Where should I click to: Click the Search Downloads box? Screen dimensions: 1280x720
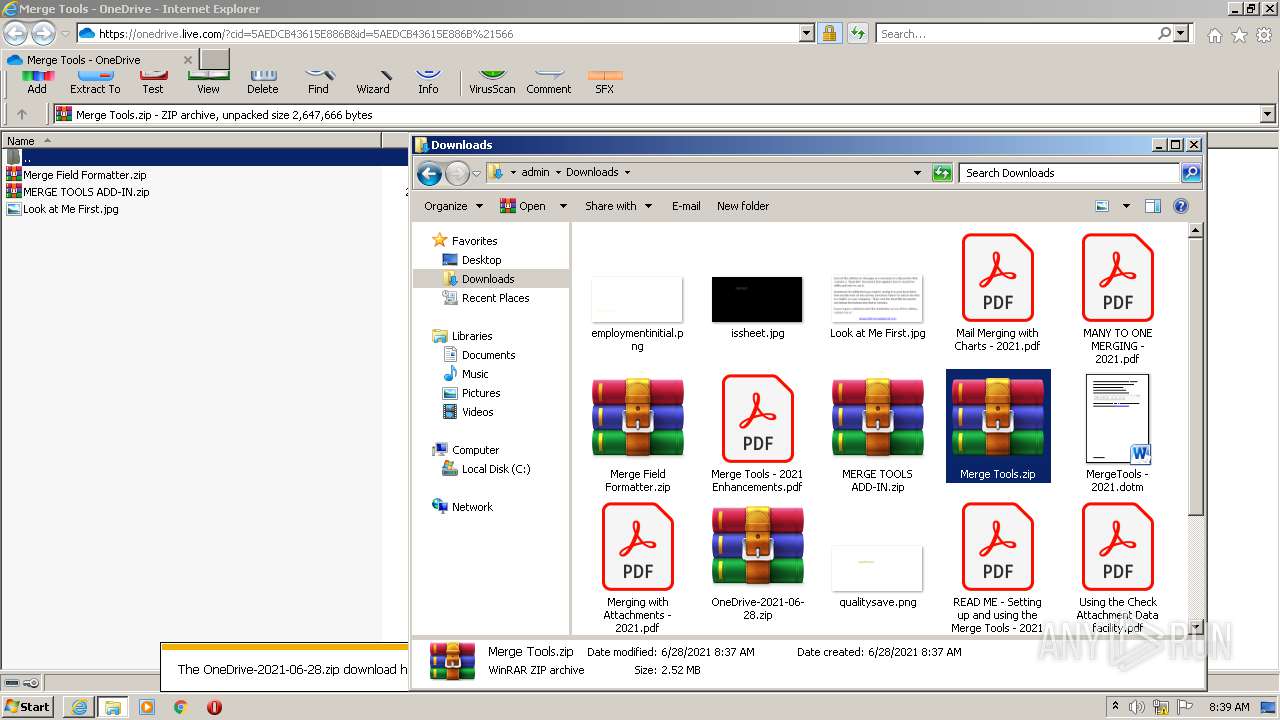coord(1070,173)
